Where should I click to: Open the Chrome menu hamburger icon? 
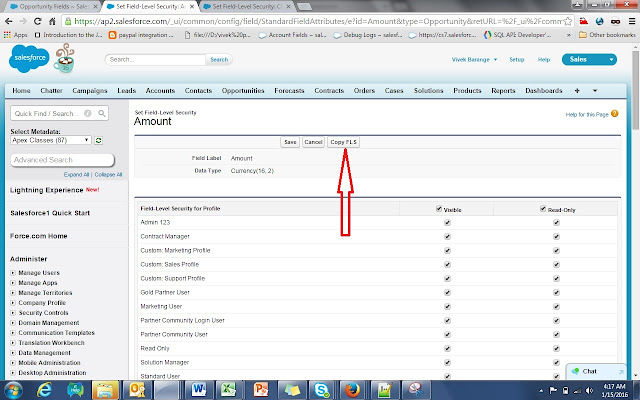tap(632, 21)
